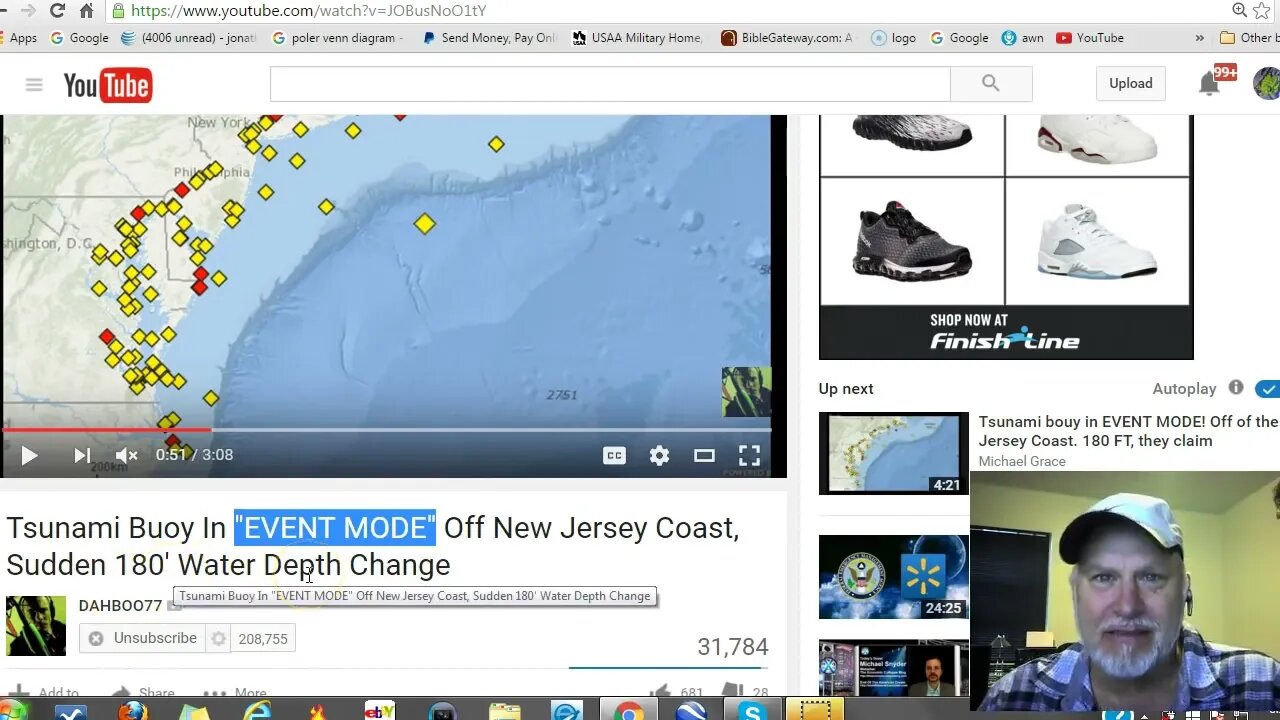
Task: Open Send Money PayPal bookmark
Action: 490,38
